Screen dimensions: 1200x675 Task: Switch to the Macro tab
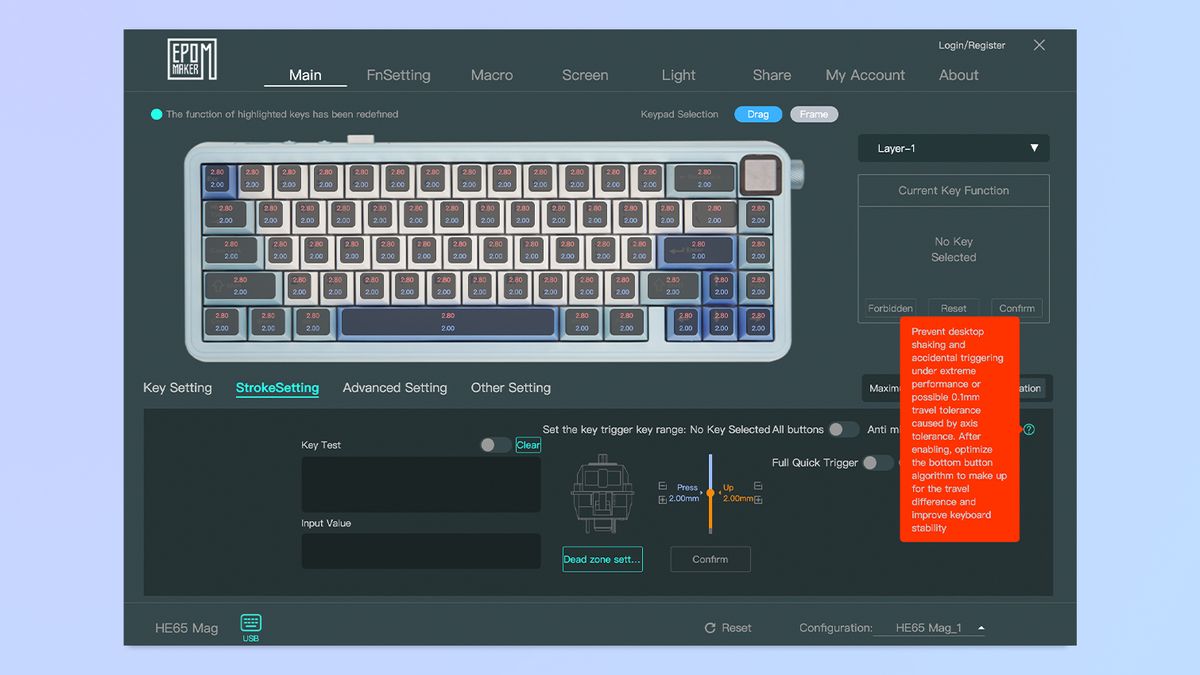click(491, 75)
